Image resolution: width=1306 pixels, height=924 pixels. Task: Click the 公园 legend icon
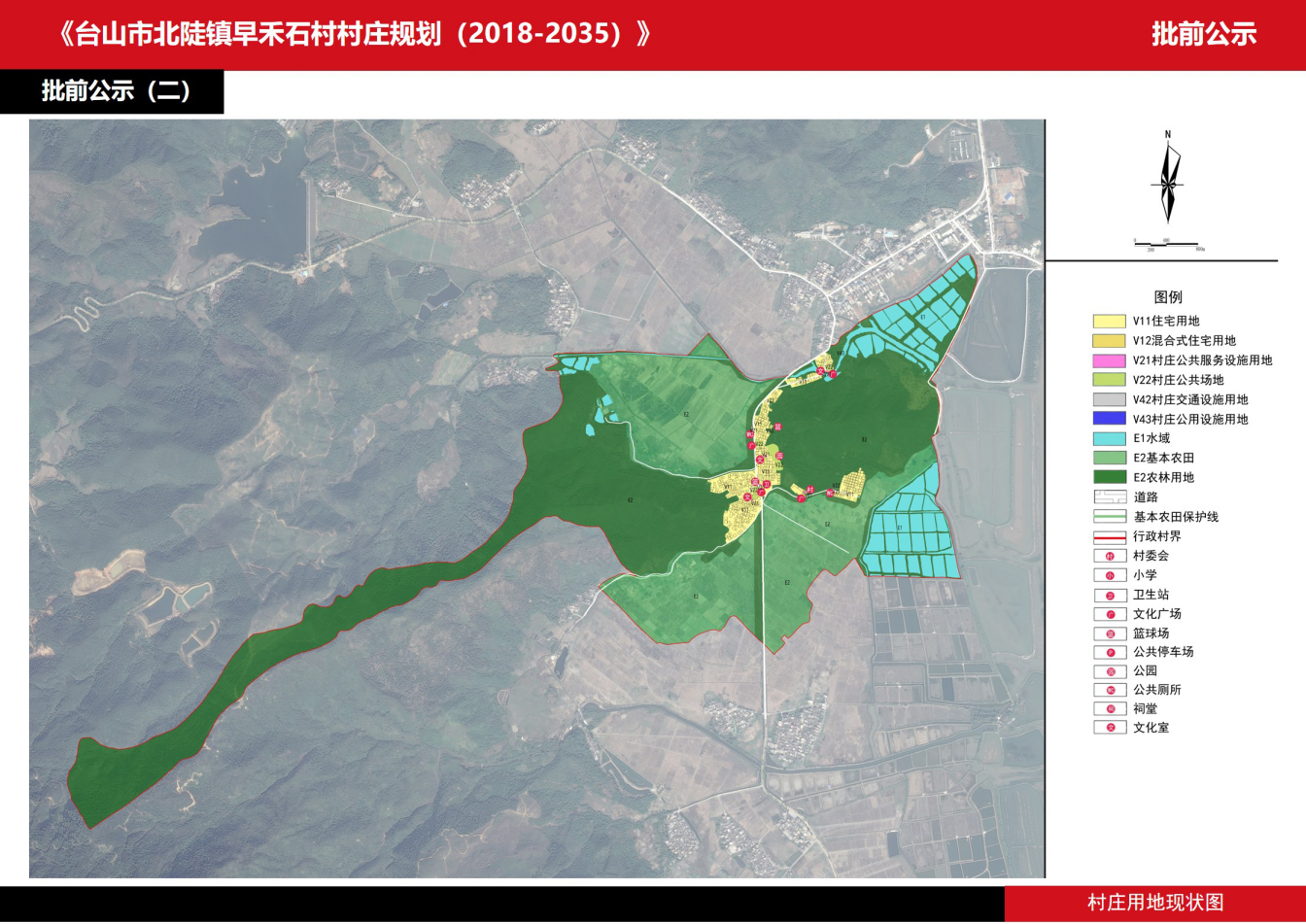pyautogui.click(x=1109, y=670)
